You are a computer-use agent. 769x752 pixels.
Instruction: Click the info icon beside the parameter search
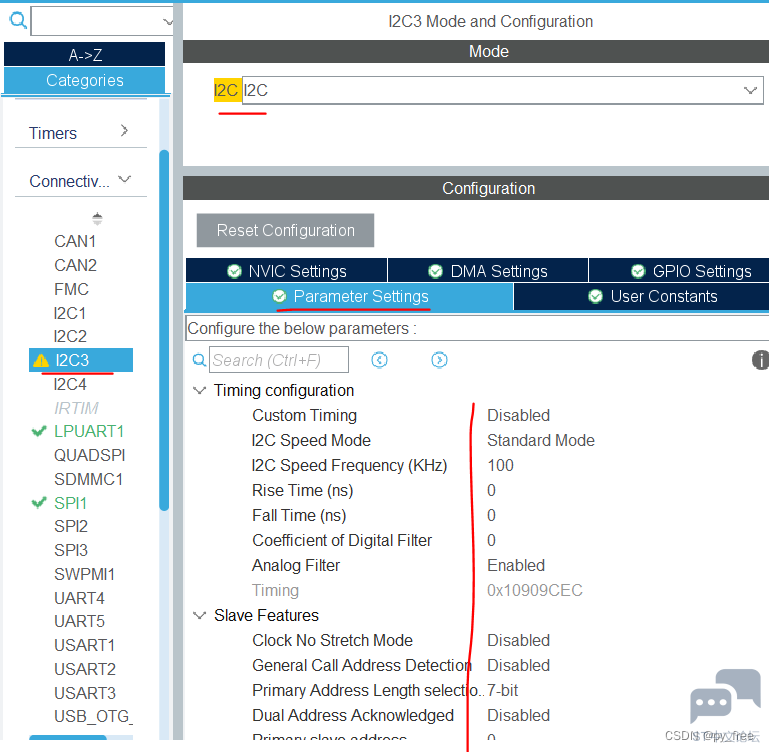pyautogui.click(x=760, y=360)
